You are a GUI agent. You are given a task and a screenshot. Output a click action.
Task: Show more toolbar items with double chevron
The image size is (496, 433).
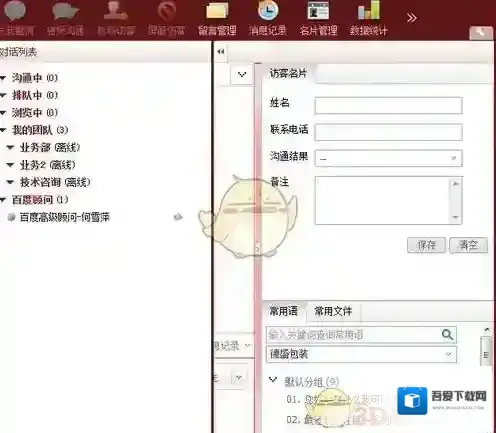(x=412, y=18)
